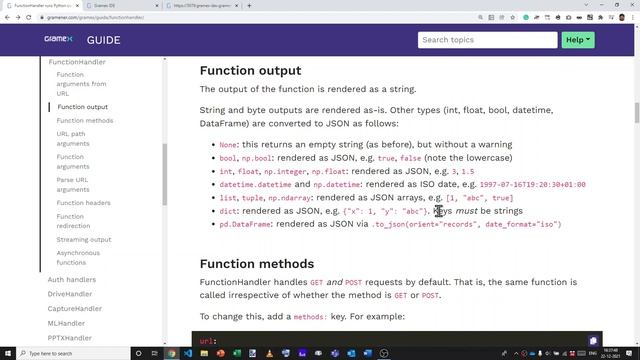This screenshot has height=360, width=640.
Task: Switch to the Gramex IDE tab
Action: point(122,6)
